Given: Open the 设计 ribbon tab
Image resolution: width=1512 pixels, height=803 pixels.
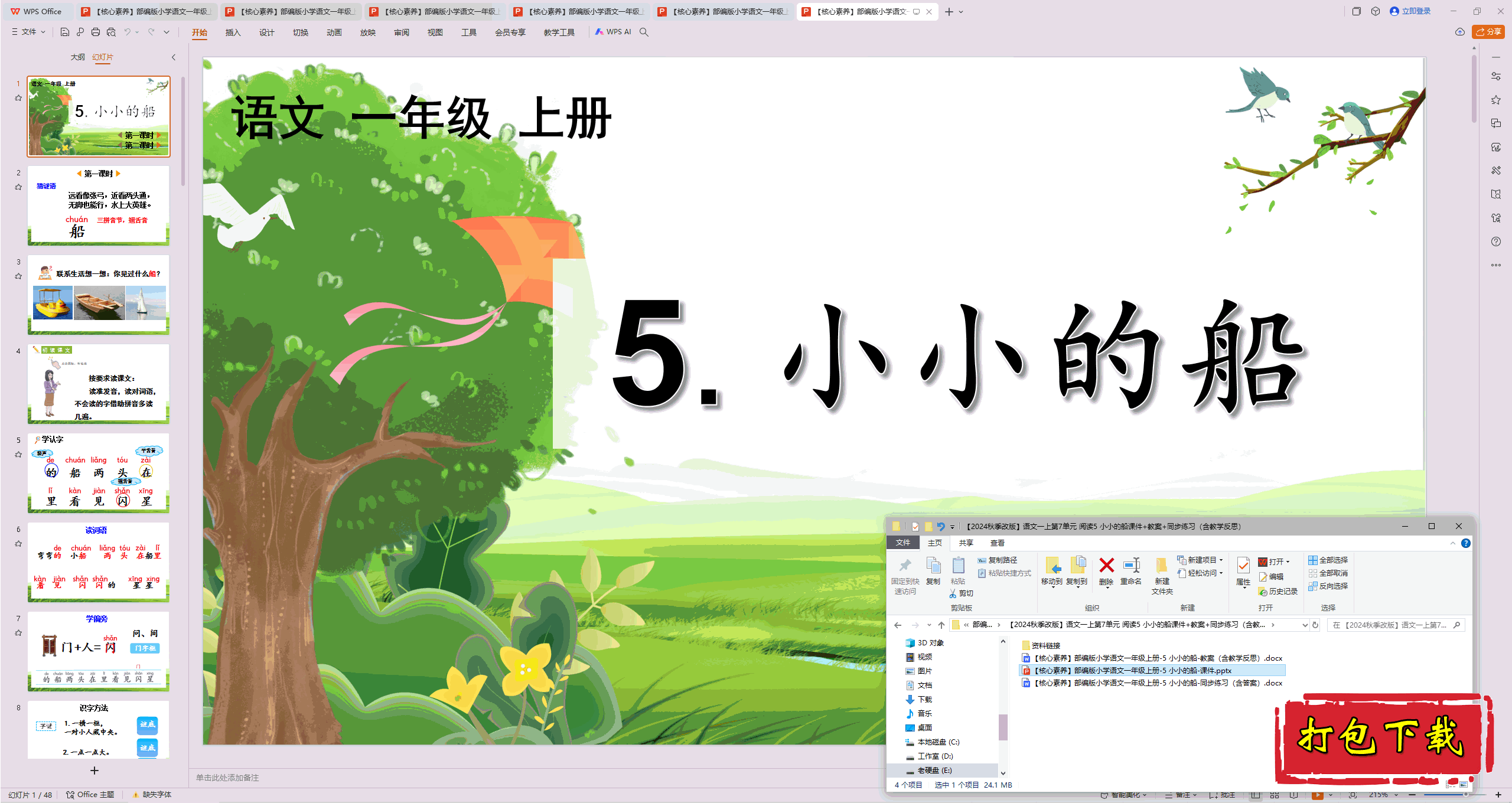Looking at the screenshot, I should pyautogui.click(x=266, y=32).
